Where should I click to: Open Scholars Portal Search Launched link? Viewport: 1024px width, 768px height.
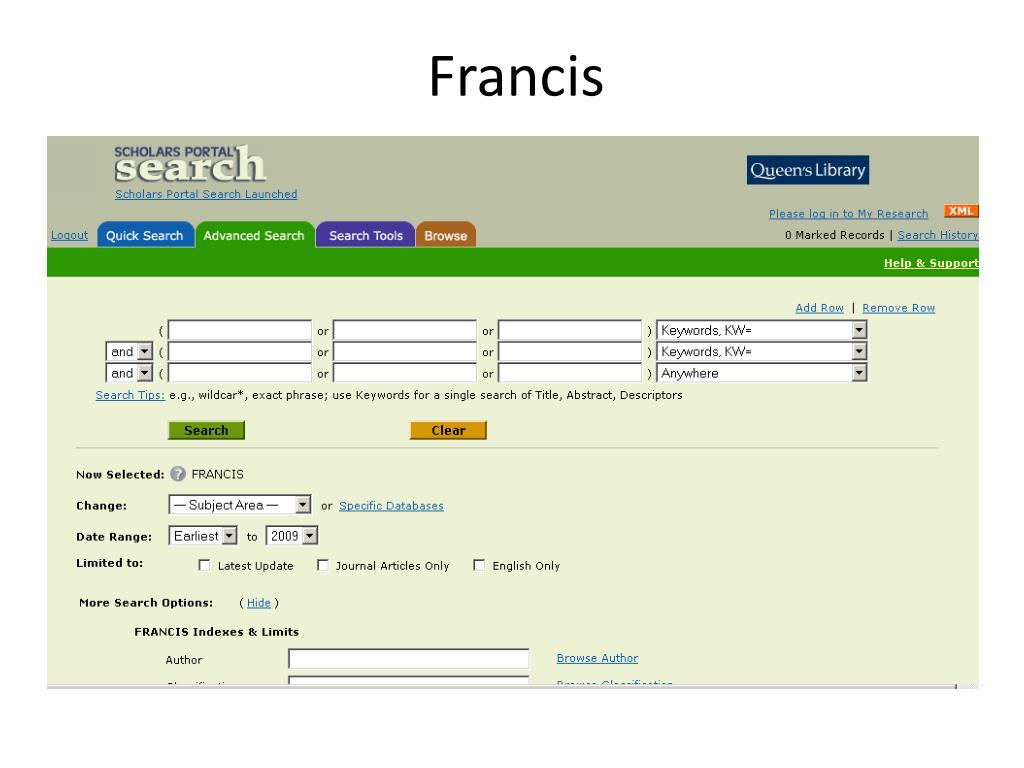click(206, 194)
